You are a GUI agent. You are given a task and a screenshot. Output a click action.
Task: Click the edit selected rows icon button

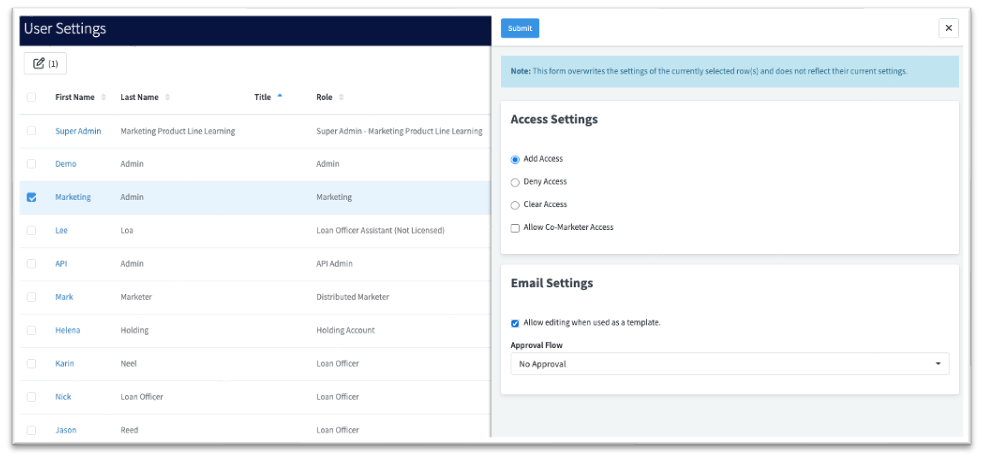pyautogui.click(x=45, y=63)
